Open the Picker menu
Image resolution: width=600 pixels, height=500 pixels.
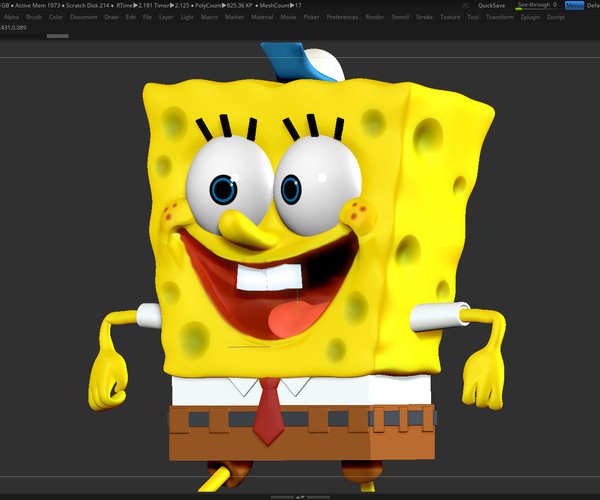[x=311, y=17]
